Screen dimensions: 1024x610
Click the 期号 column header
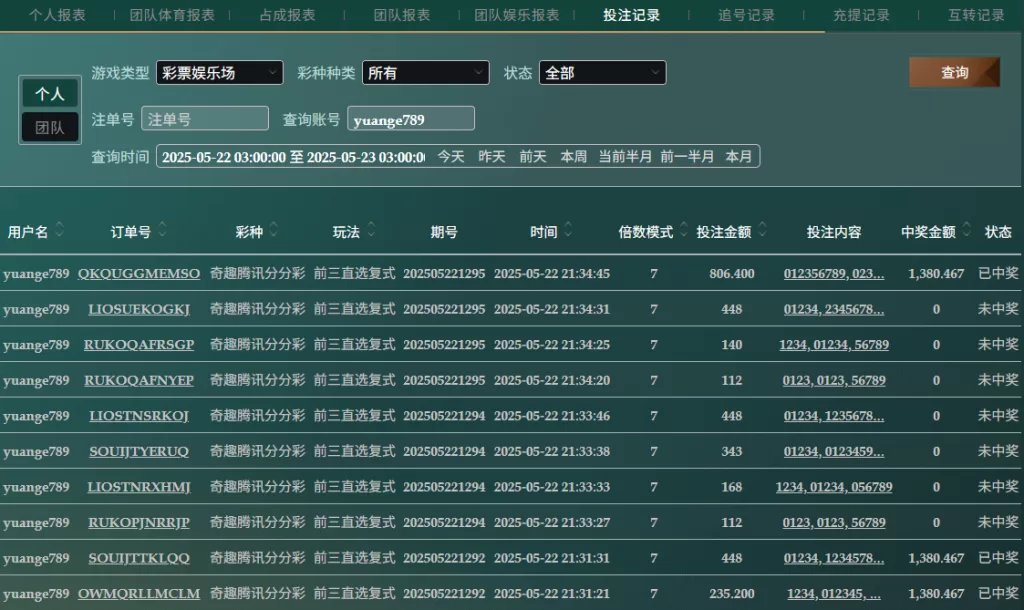click(444, 232)
